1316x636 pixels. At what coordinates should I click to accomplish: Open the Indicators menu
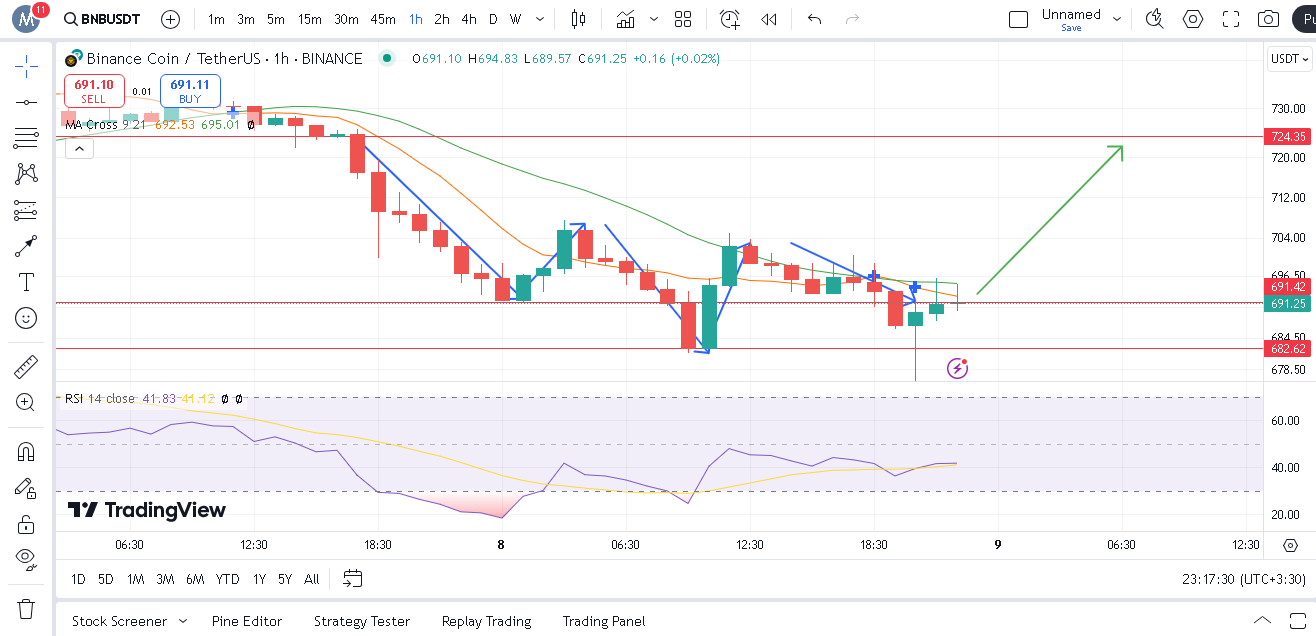click(x=626, y=19)
